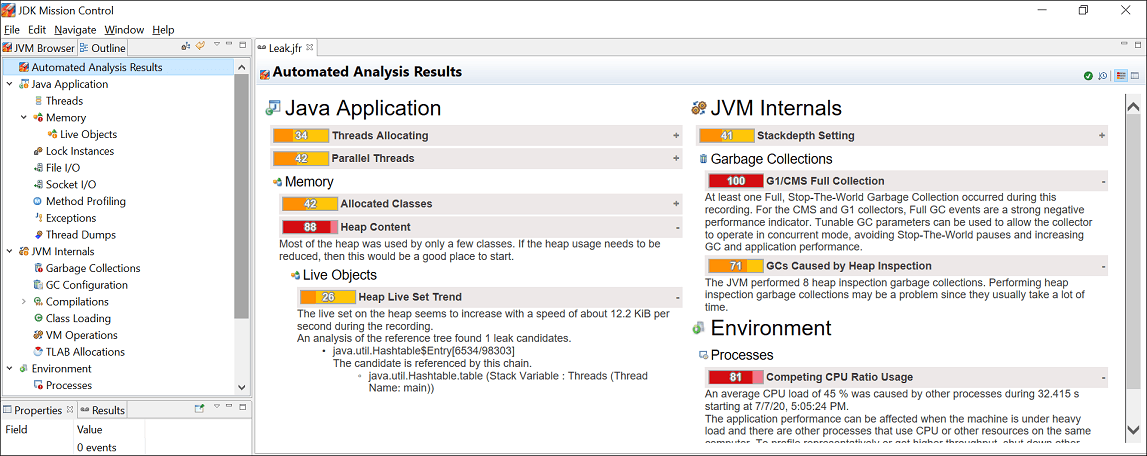This screenshot has width=1147, height=456.
Task: Collapse the Heap Content rule details
Action: pyautogui.click(x=678, y=228)
